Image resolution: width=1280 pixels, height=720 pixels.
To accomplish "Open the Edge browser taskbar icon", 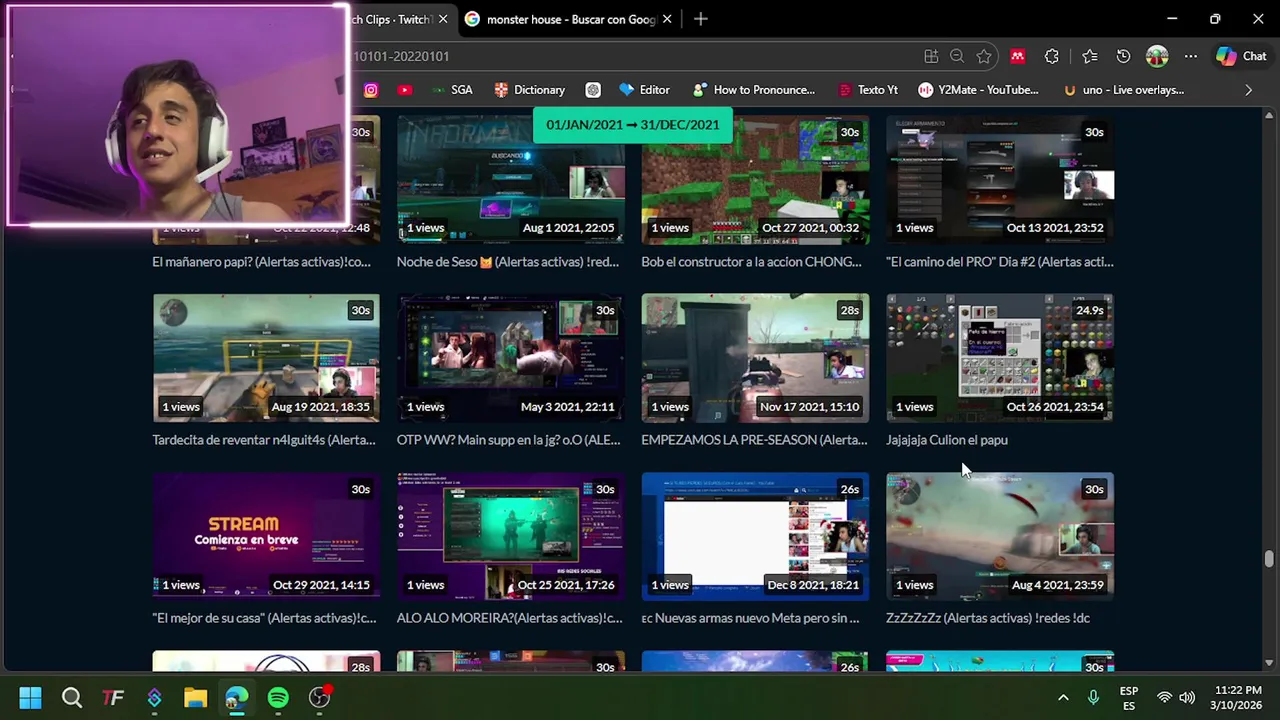I will [x=236, y=697].
